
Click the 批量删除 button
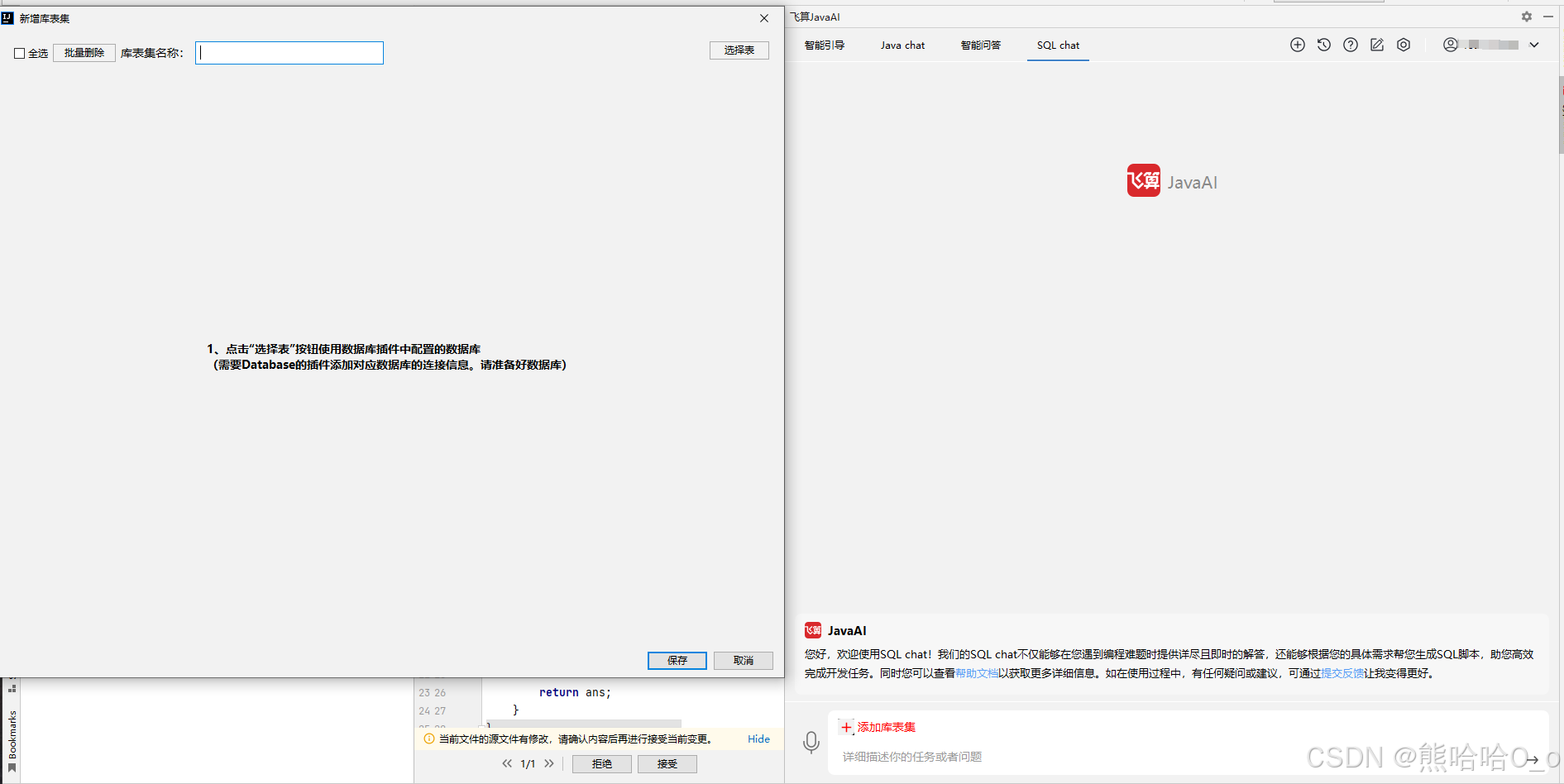pyautogui.click(x=84, y=53)
